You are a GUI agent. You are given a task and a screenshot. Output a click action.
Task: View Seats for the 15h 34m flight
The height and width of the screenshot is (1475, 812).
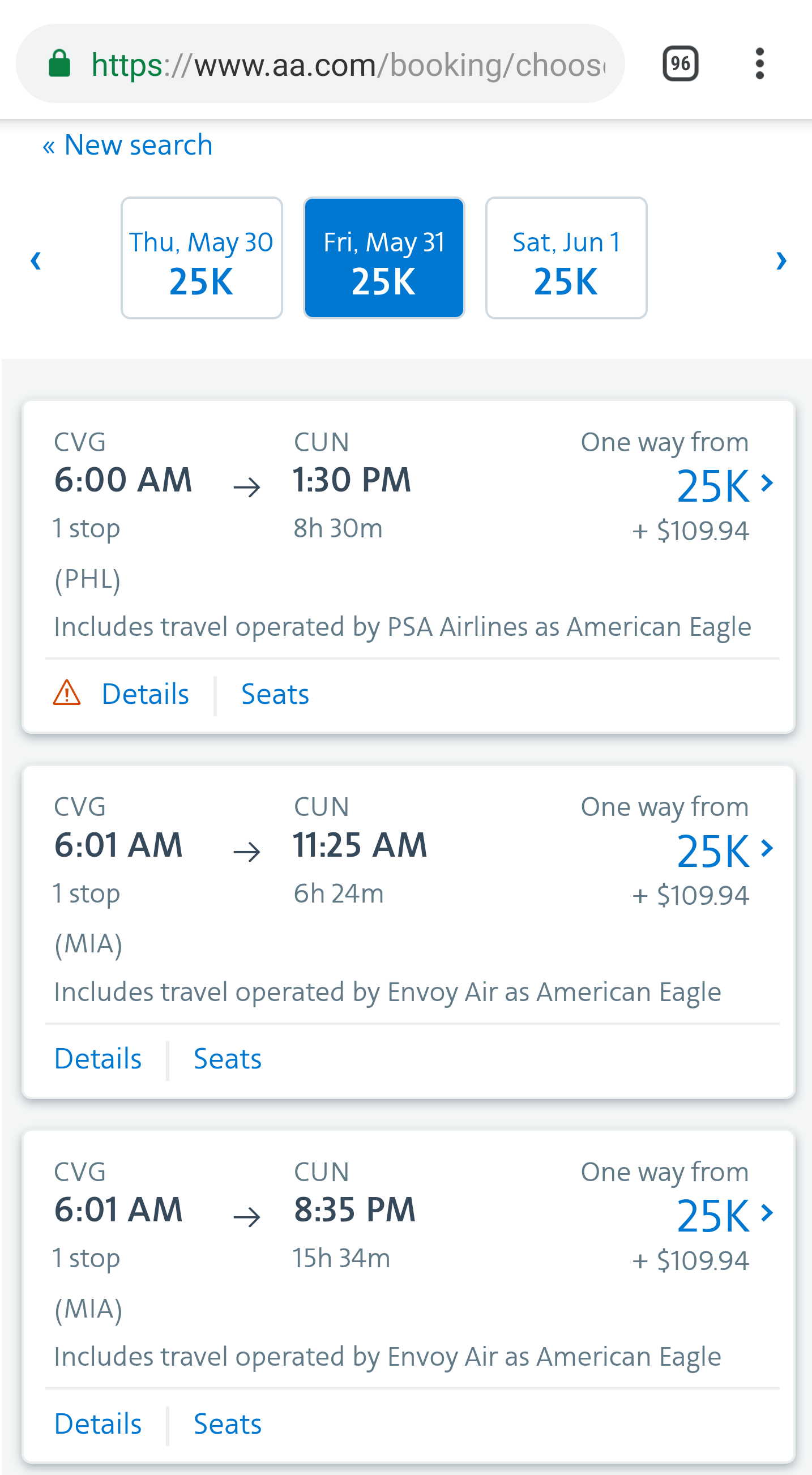pyautogui.click(x=227, y=1424)
